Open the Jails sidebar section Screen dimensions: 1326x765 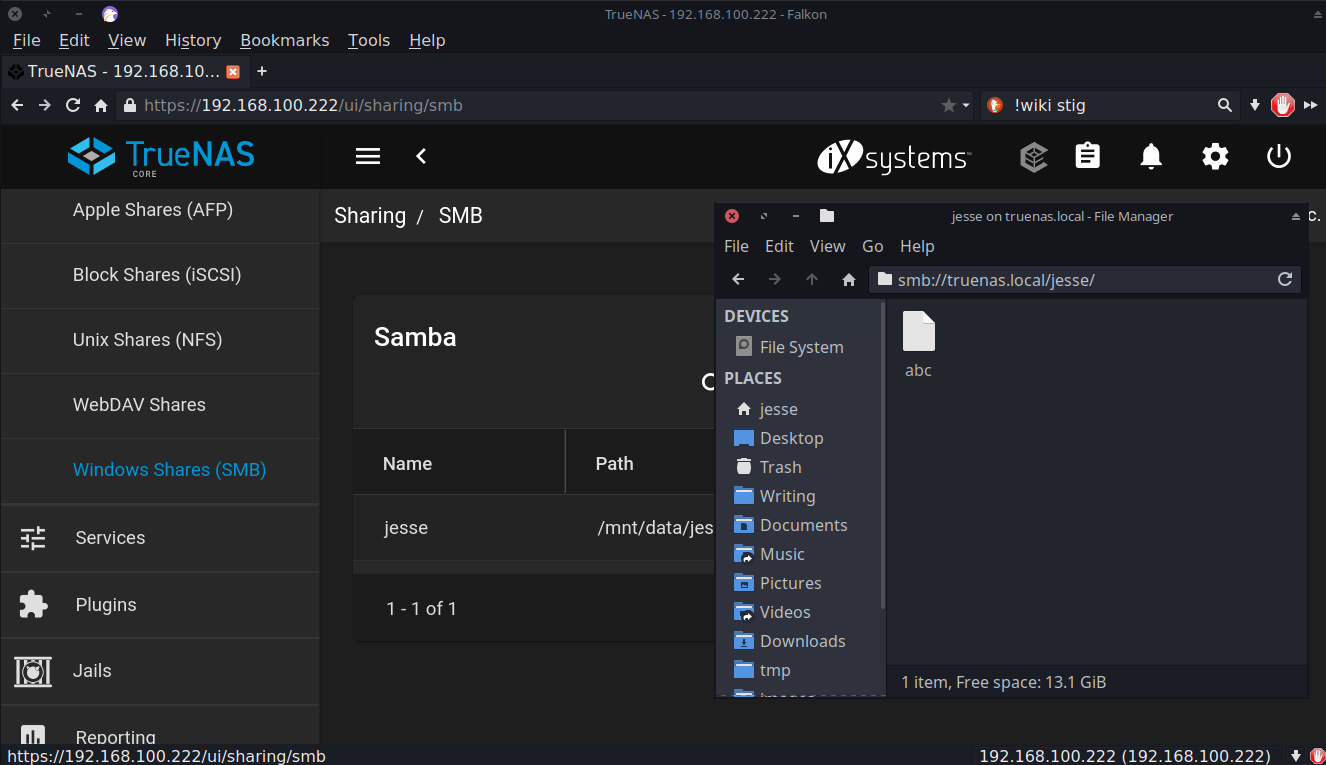[160, 671]
